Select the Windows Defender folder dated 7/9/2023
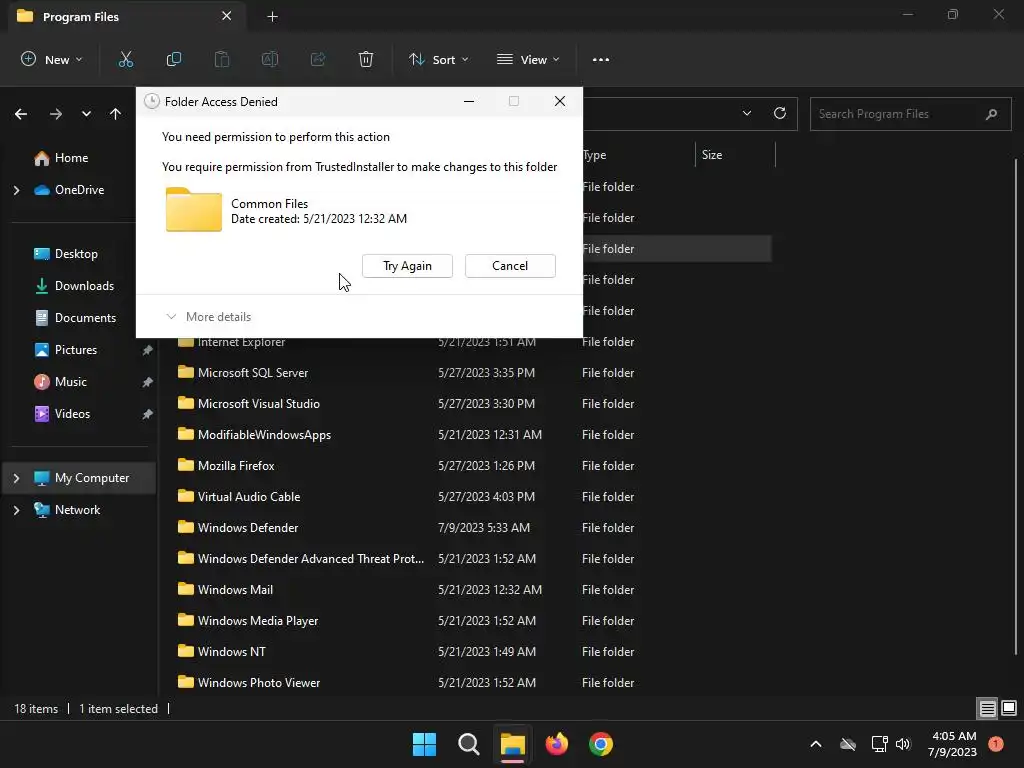Viewport: 1024px width, 768px height. point(248,528)
